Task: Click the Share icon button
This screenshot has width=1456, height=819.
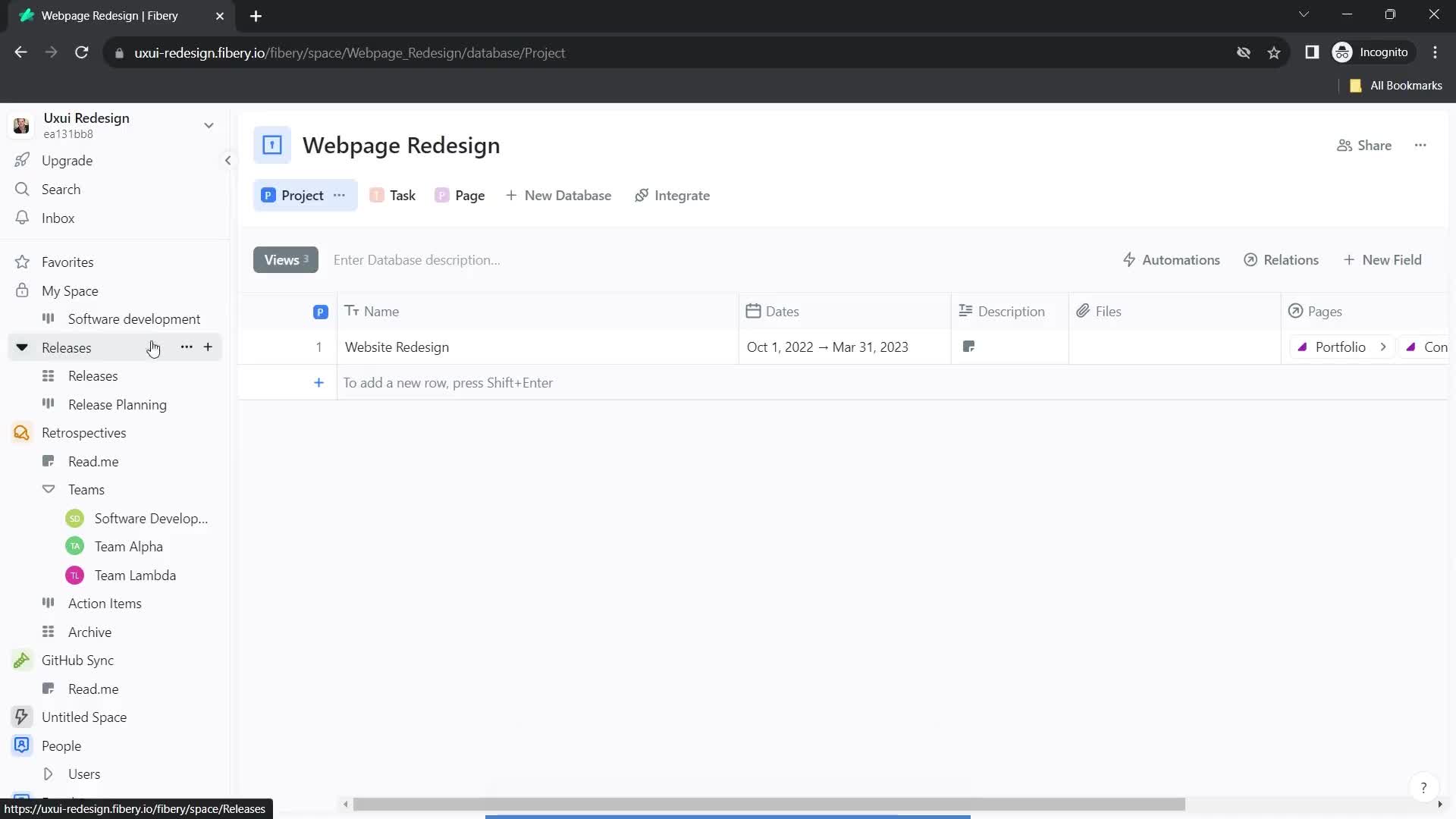Action: tap(1343, 145)
